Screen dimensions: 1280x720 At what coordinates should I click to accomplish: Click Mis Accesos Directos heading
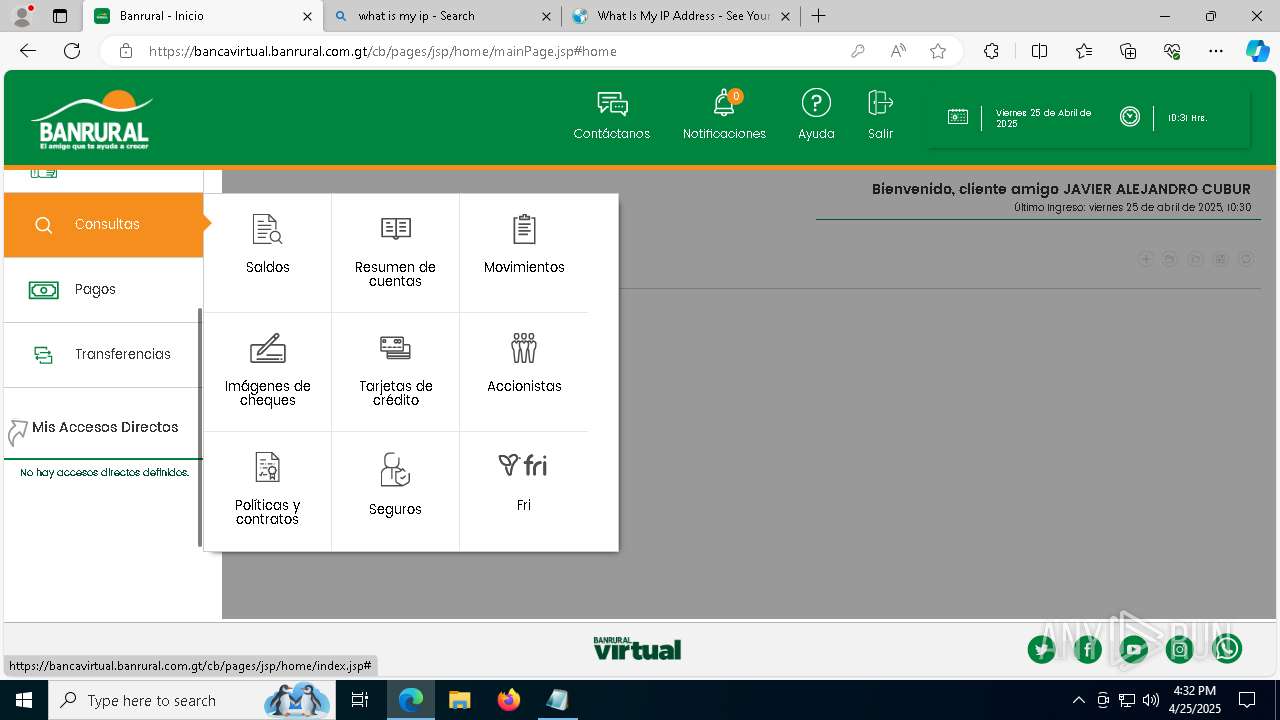coord(105,427)
